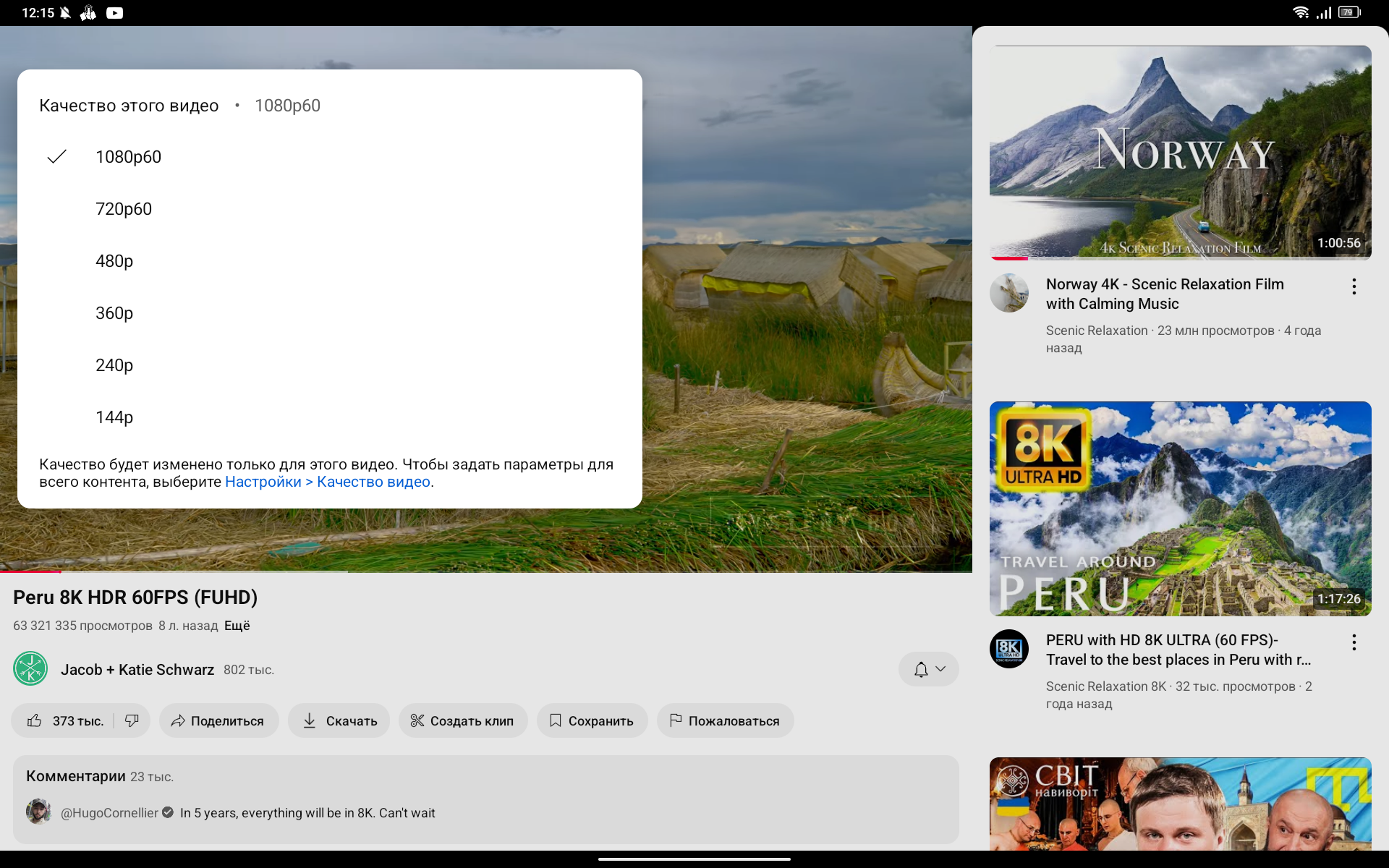Tap the Создать клип scissors button

click(462, 720)
